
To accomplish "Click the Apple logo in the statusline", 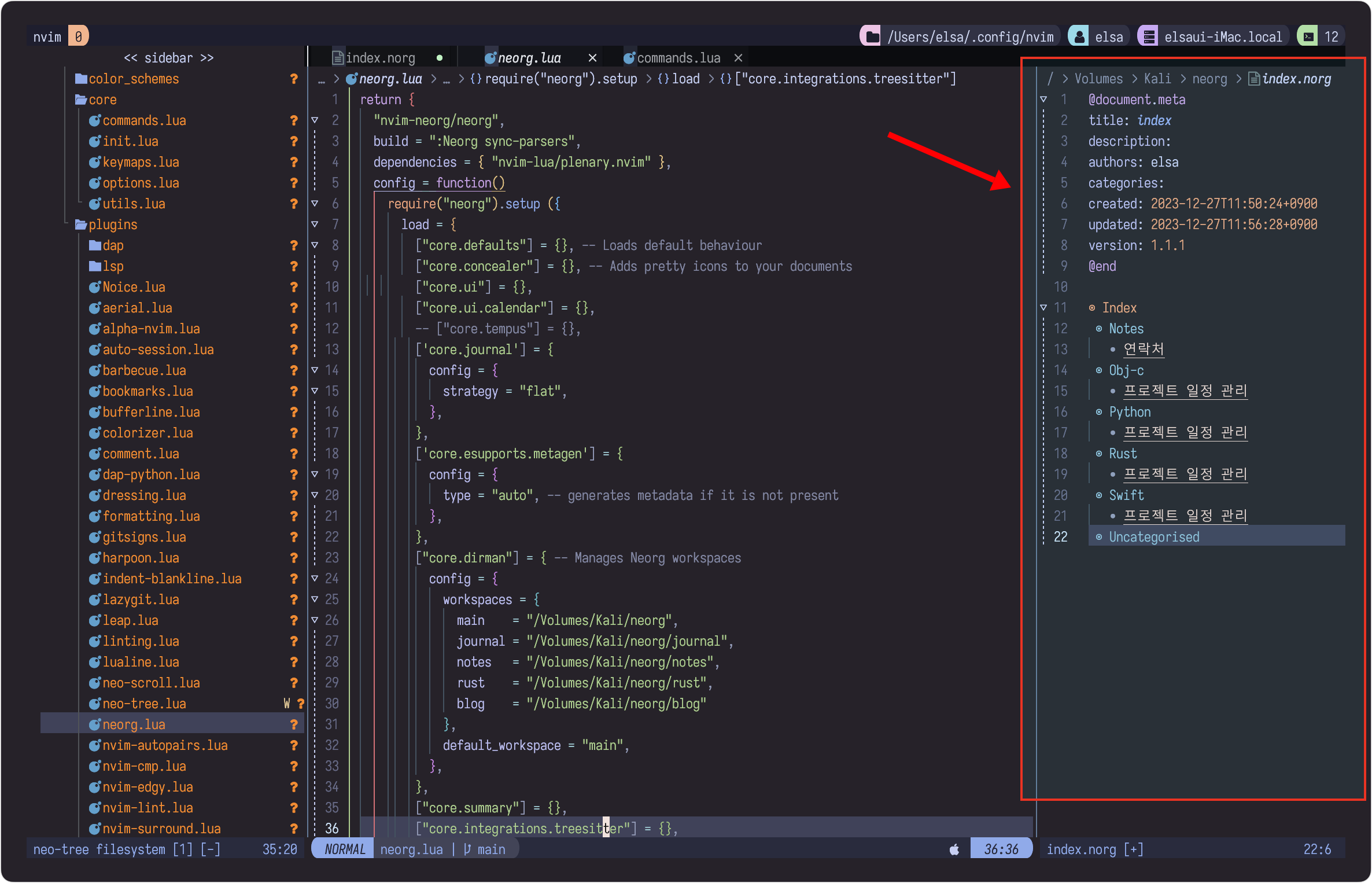I will point(954,849).
